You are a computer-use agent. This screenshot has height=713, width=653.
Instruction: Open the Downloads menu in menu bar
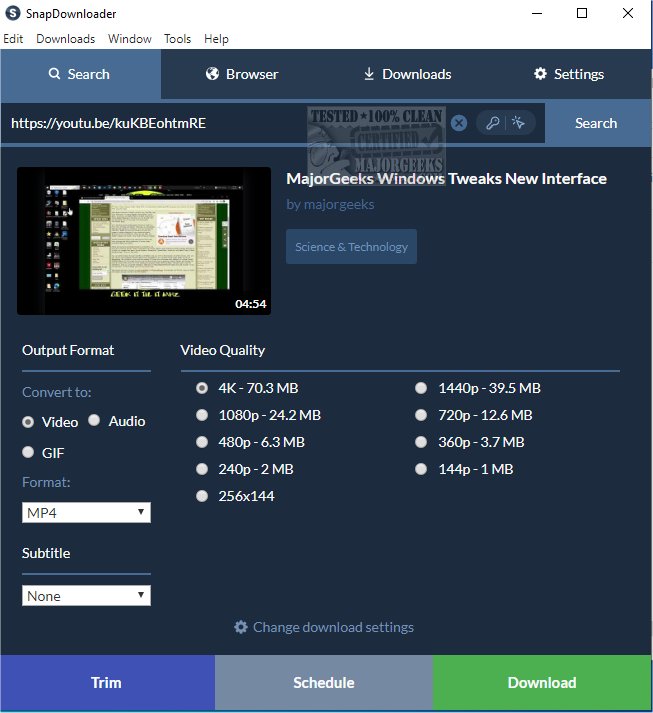[65, 39]
